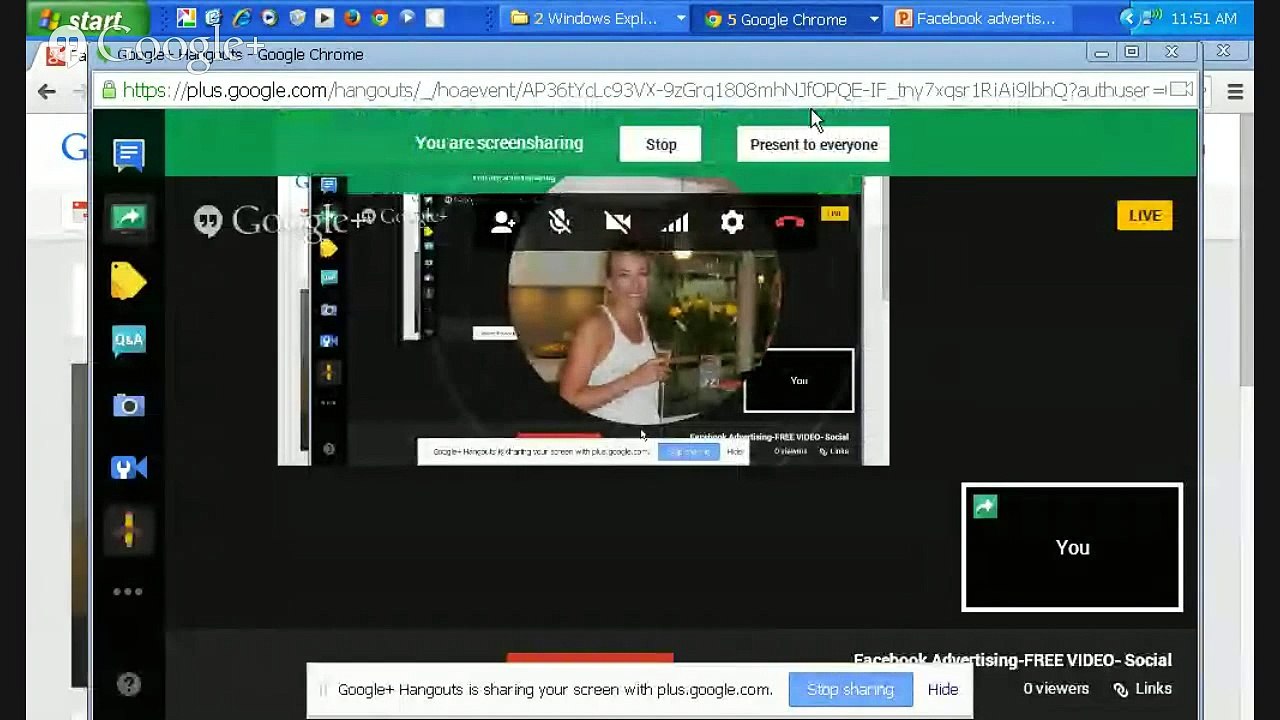
Task: Open '5 Google Chrome' taskbar group
Action: coord(790,18)
